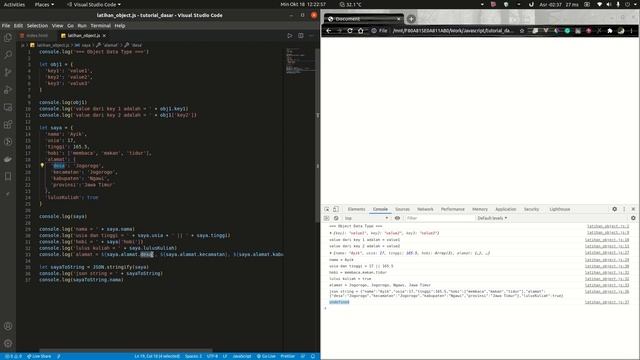
Task: Click the clock in the top bar
Action: click(303, 4)
